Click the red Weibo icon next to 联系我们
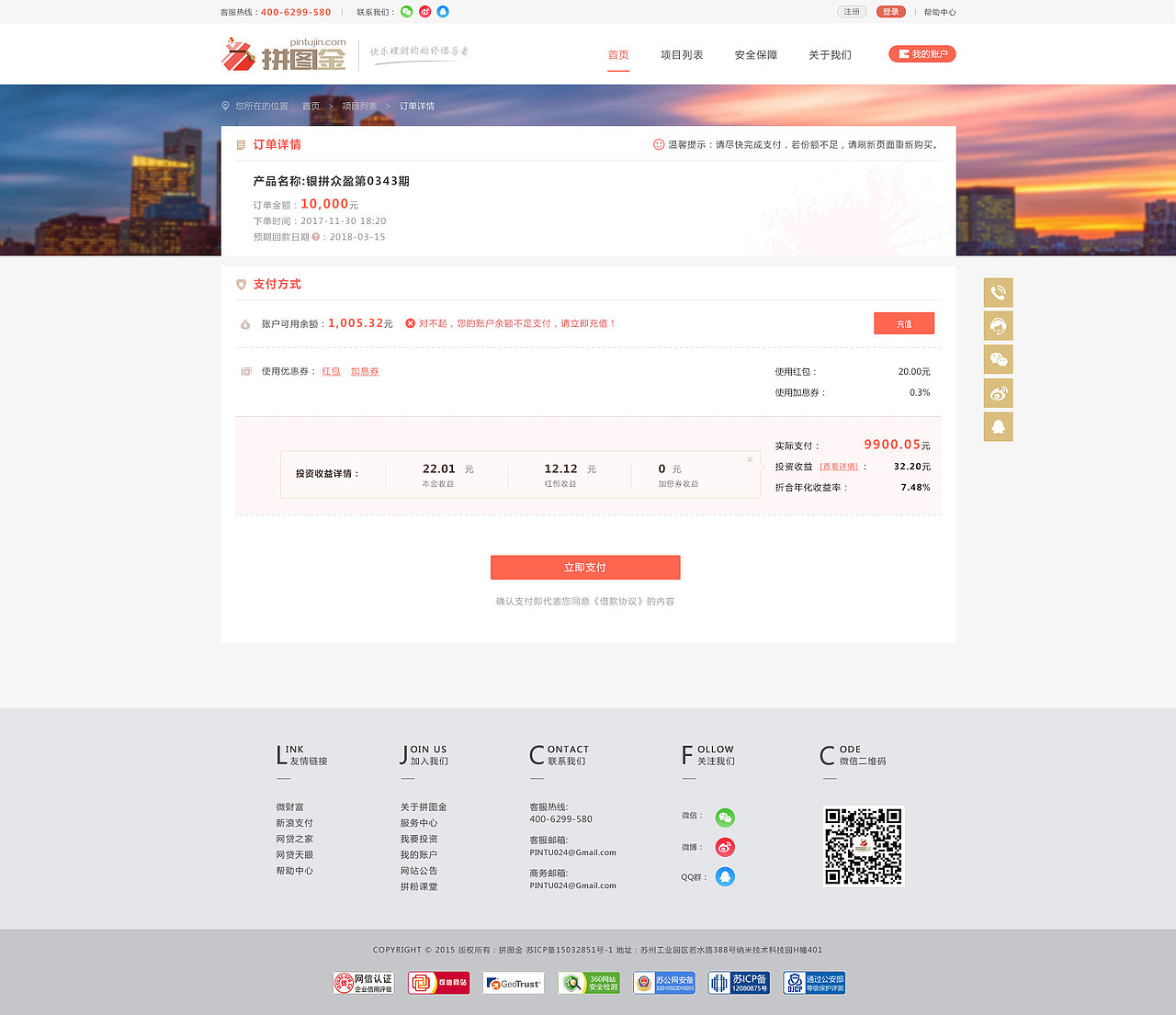The height and width of the screenshot is (1015, 1176). click(423, 12)
